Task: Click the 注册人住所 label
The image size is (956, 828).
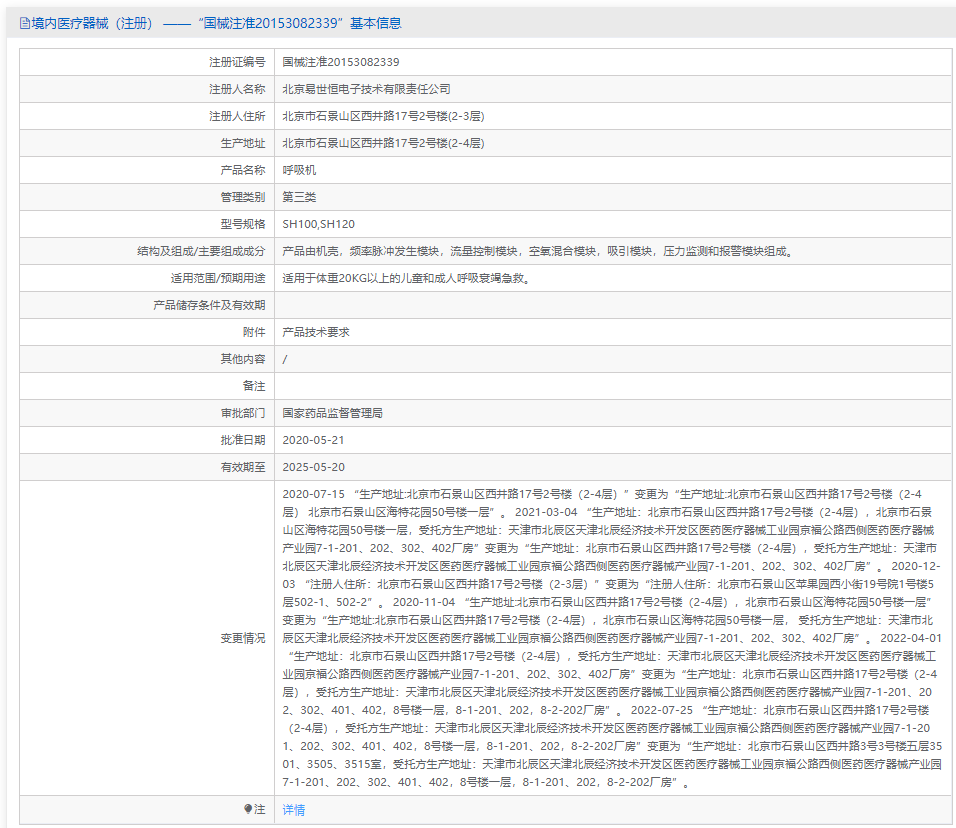Action: (x=237, y=116)
